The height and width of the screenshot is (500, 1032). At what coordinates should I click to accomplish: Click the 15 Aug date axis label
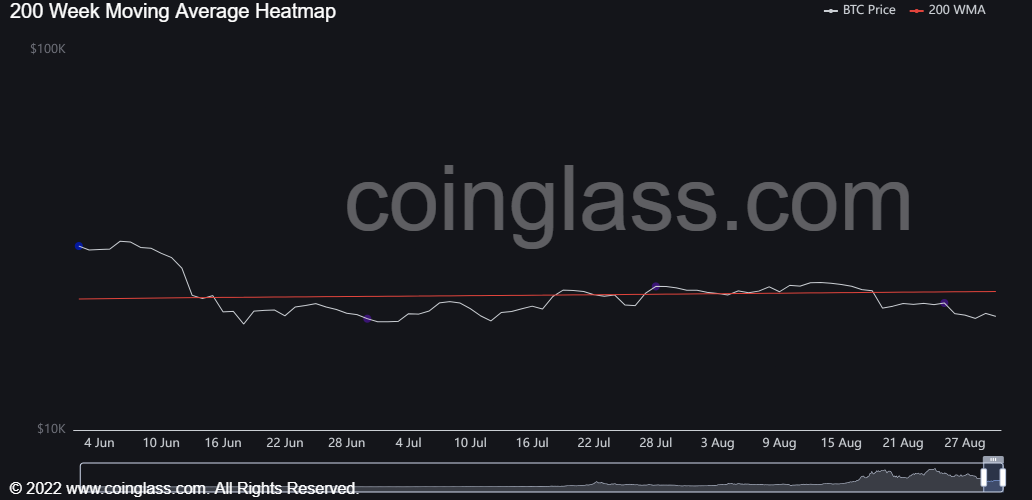pos(841,442)
